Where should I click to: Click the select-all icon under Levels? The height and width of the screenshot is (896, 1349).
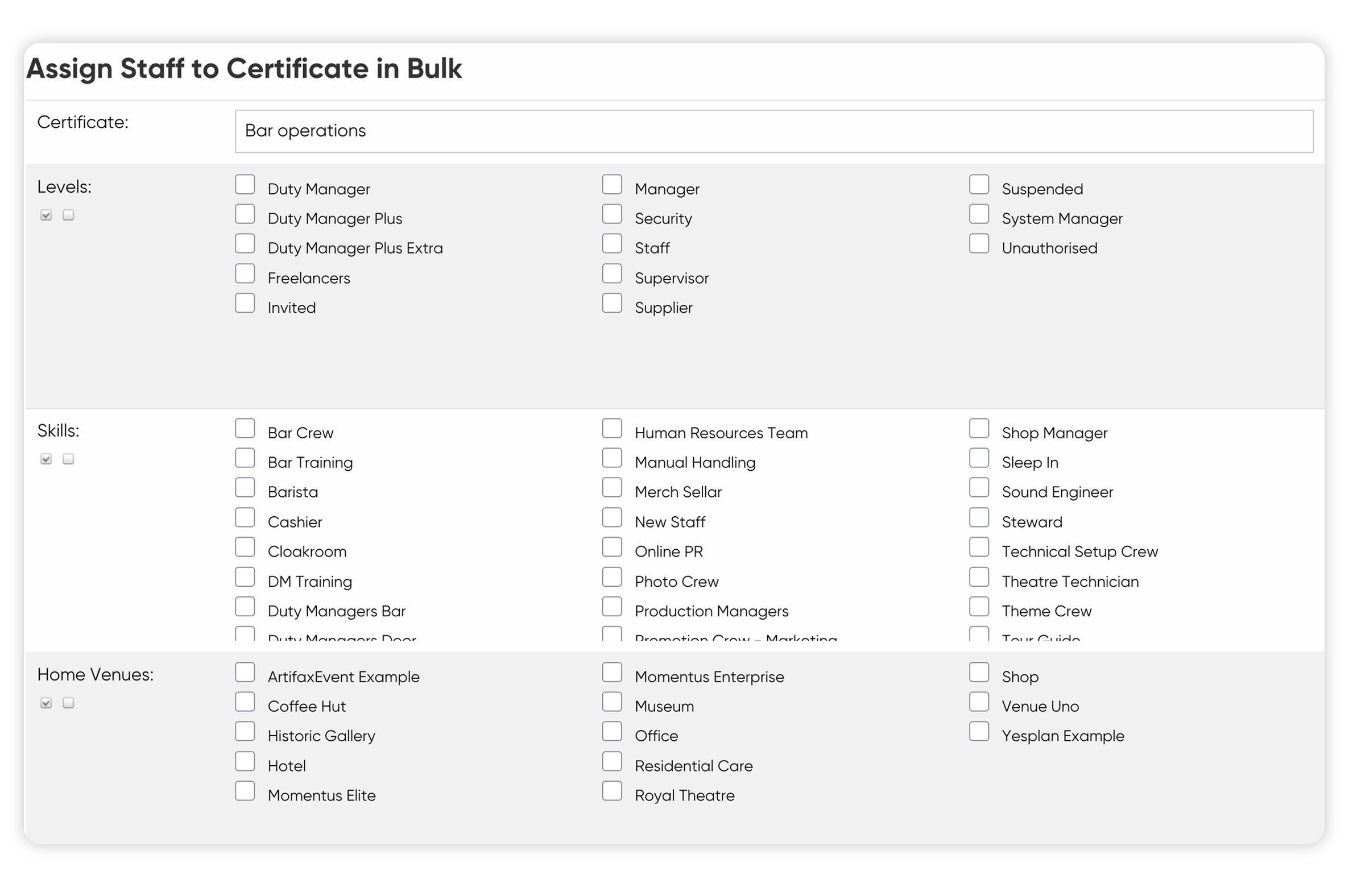(46, 215)
